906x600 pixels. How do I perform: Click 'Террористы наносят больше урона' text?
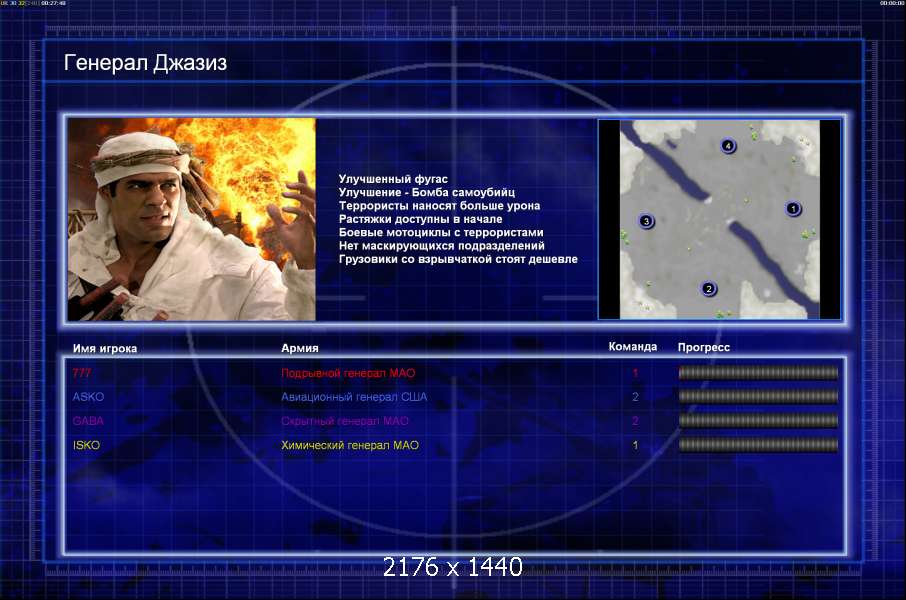[439, 206]
